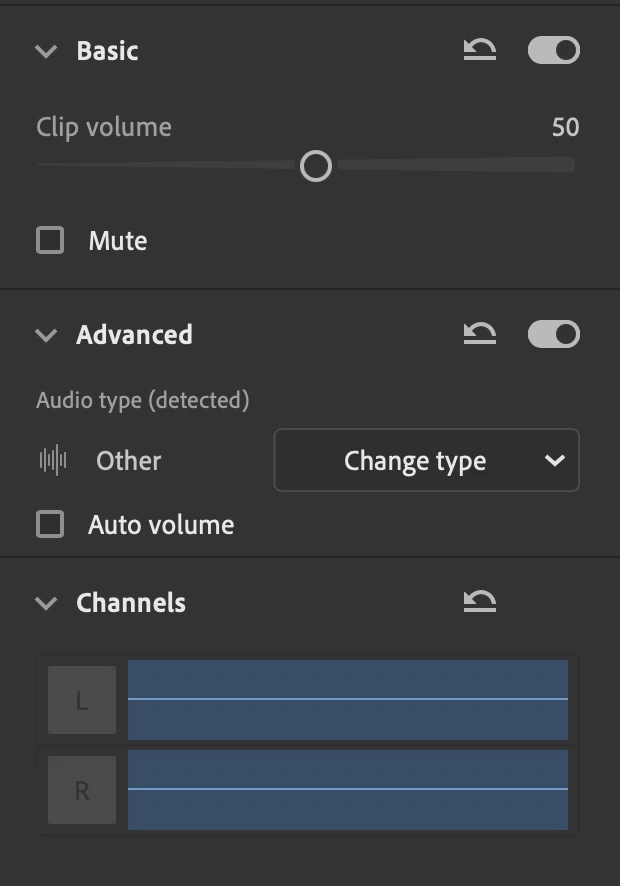Screen dimensions: 620x886
Task: Toggle the Advanced section switch off
Action: tap(554, 334)
